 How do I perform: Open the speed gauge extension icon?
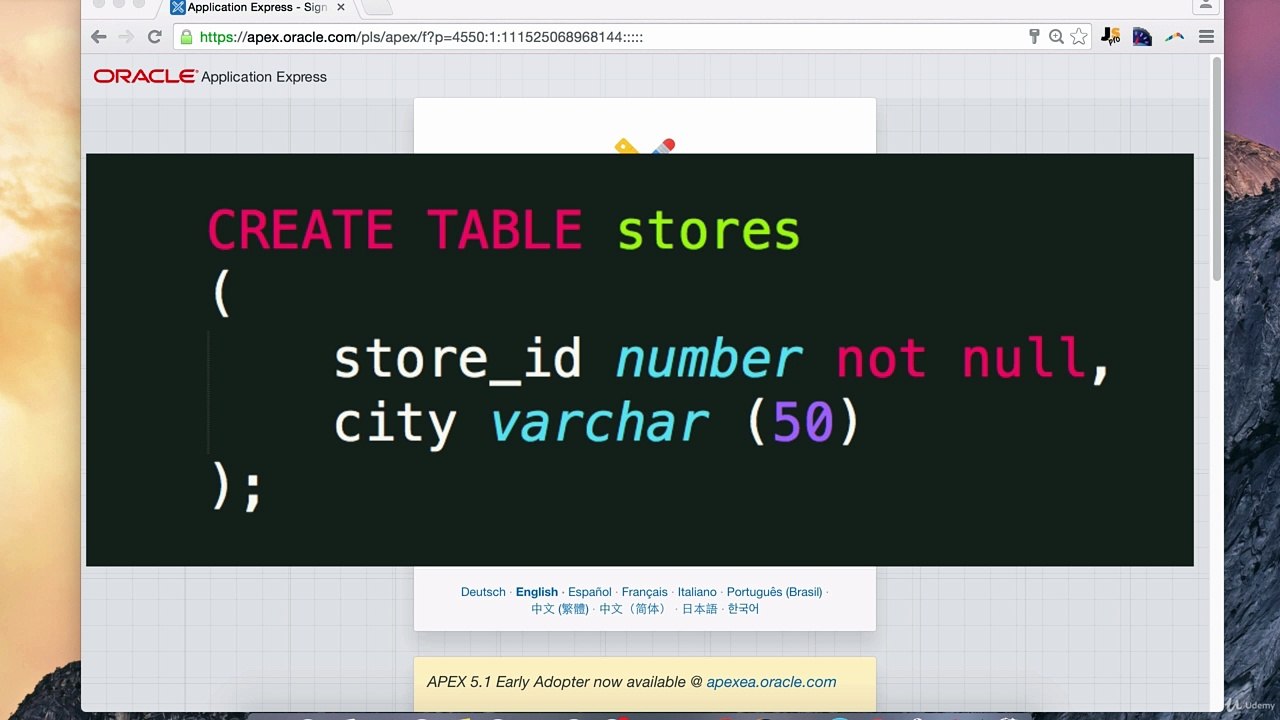[x=1142, y=37]
